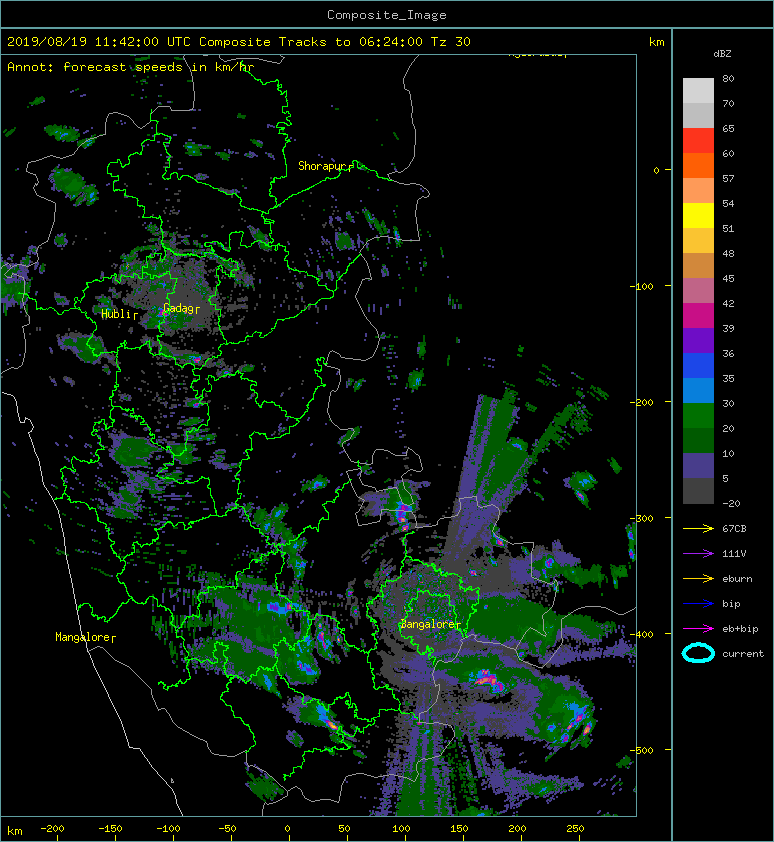Click the Hubli city label
Image resolution: width=774 pixels, height=842 pixels.
coord(117,314)
